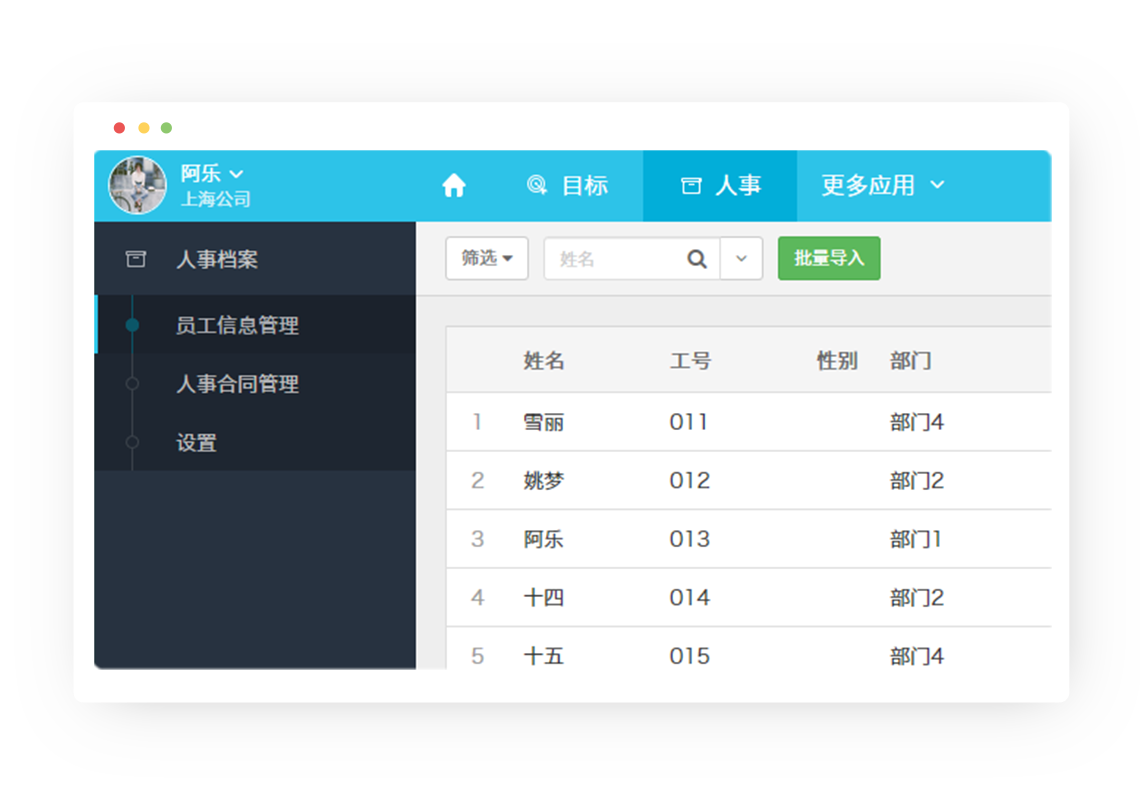Click the user avatar photo

138,186
